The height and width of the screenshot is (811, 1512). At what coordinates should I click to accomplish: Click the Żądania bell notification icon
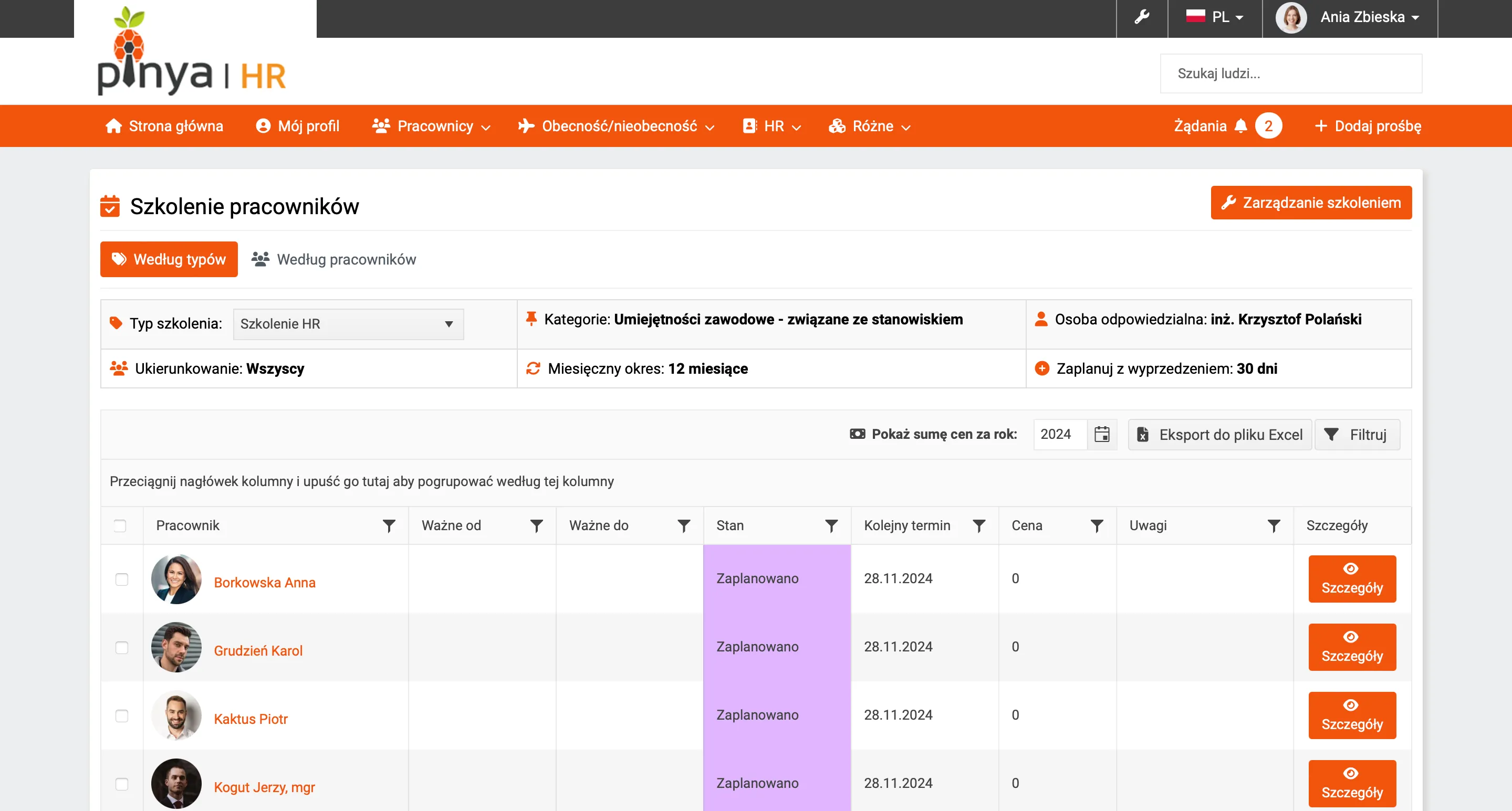(x=1240, y=126)
